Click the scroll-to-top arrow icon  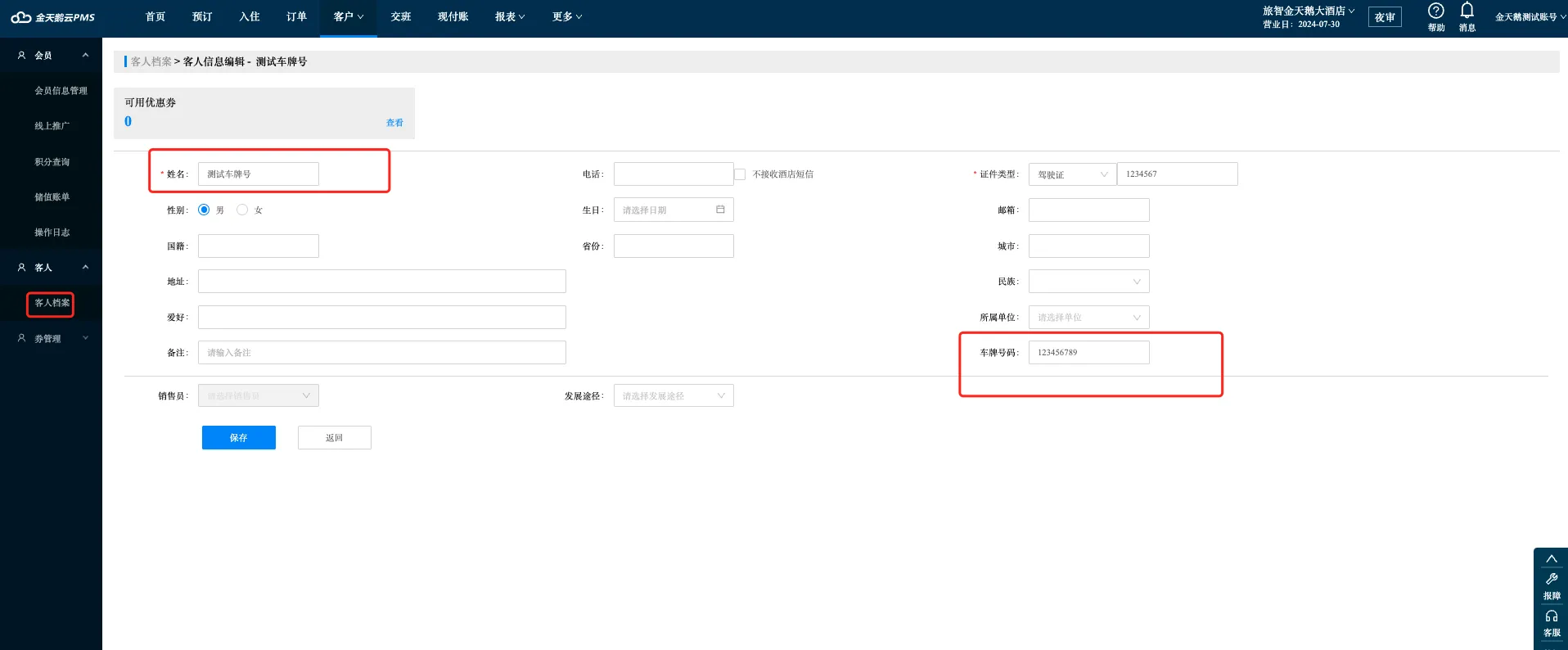coord(1551,559)
